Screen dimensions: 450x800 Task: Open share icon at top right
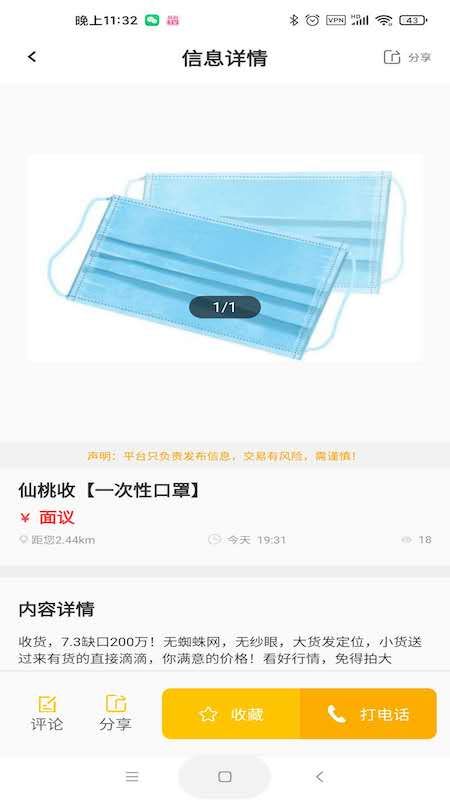(x=392, y=57)
